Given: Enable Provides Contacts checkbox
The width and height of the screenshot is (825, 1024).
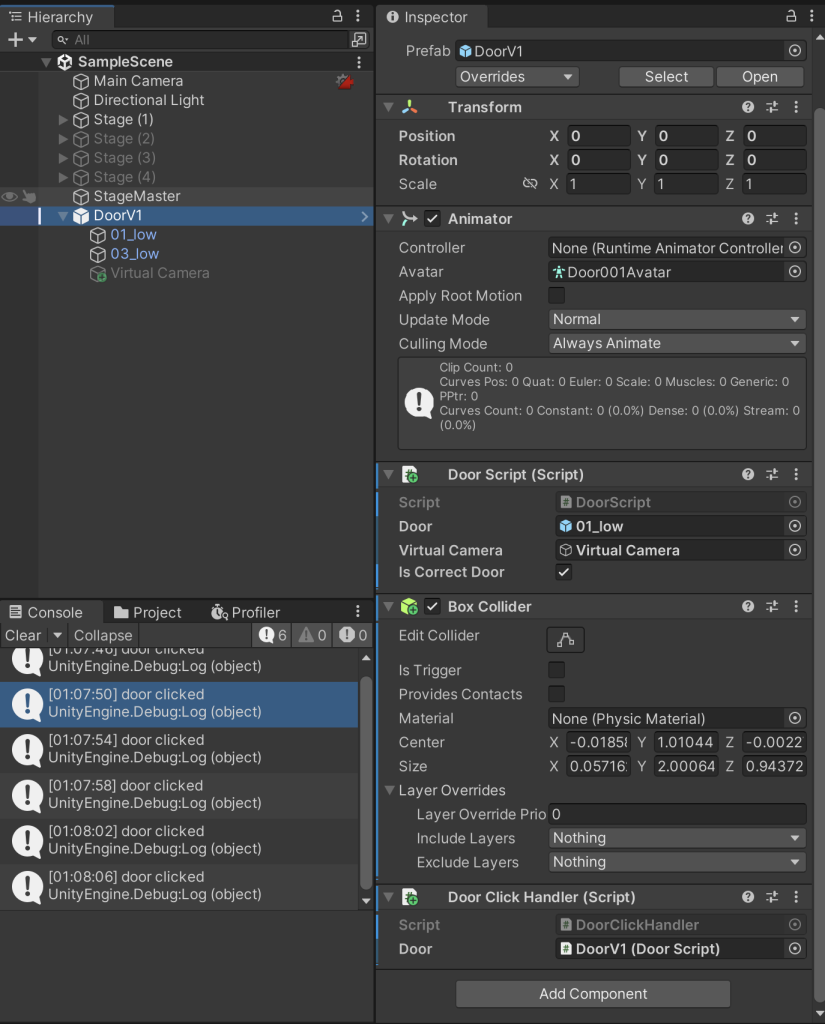Looking at the screenshot, I should click(557, 694).
